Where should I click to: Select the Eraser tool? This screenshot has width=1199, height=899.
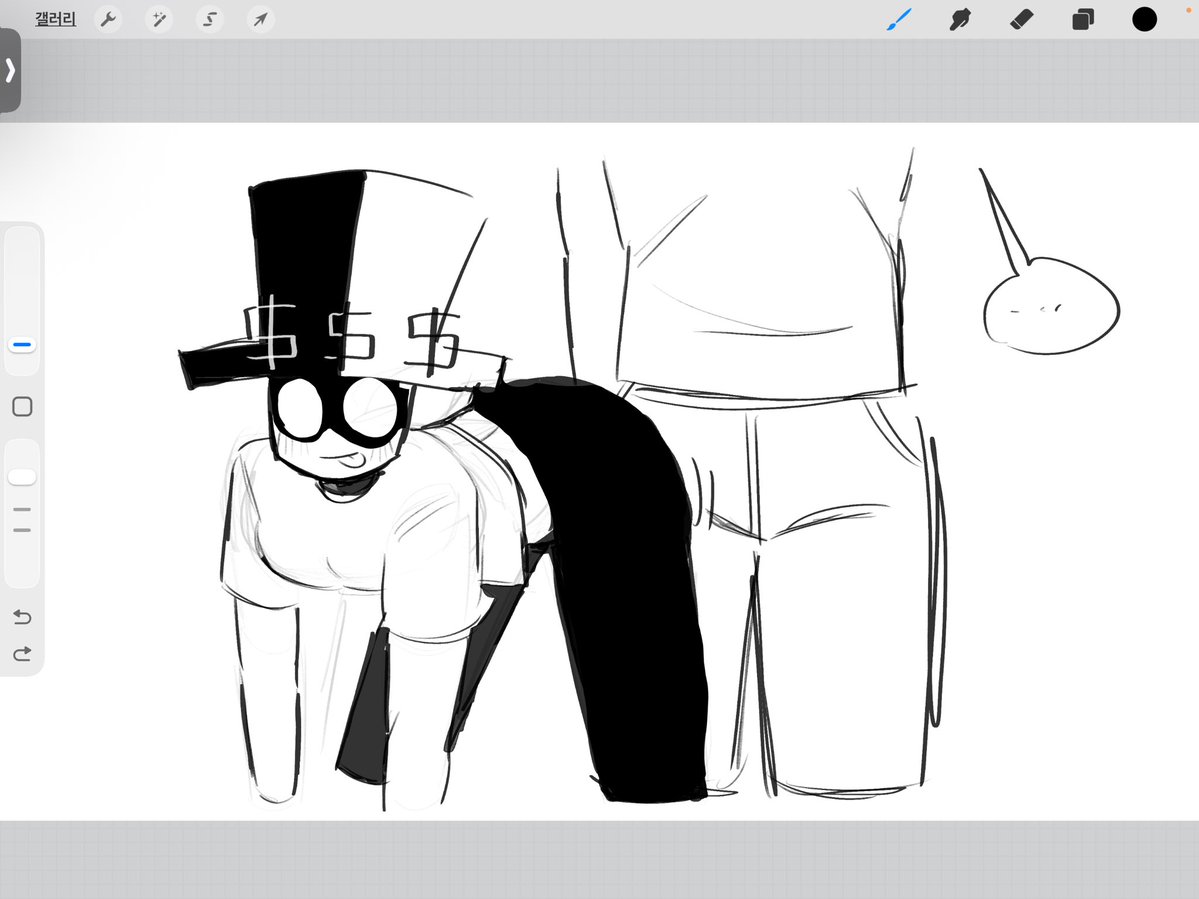click(1022, 19)
